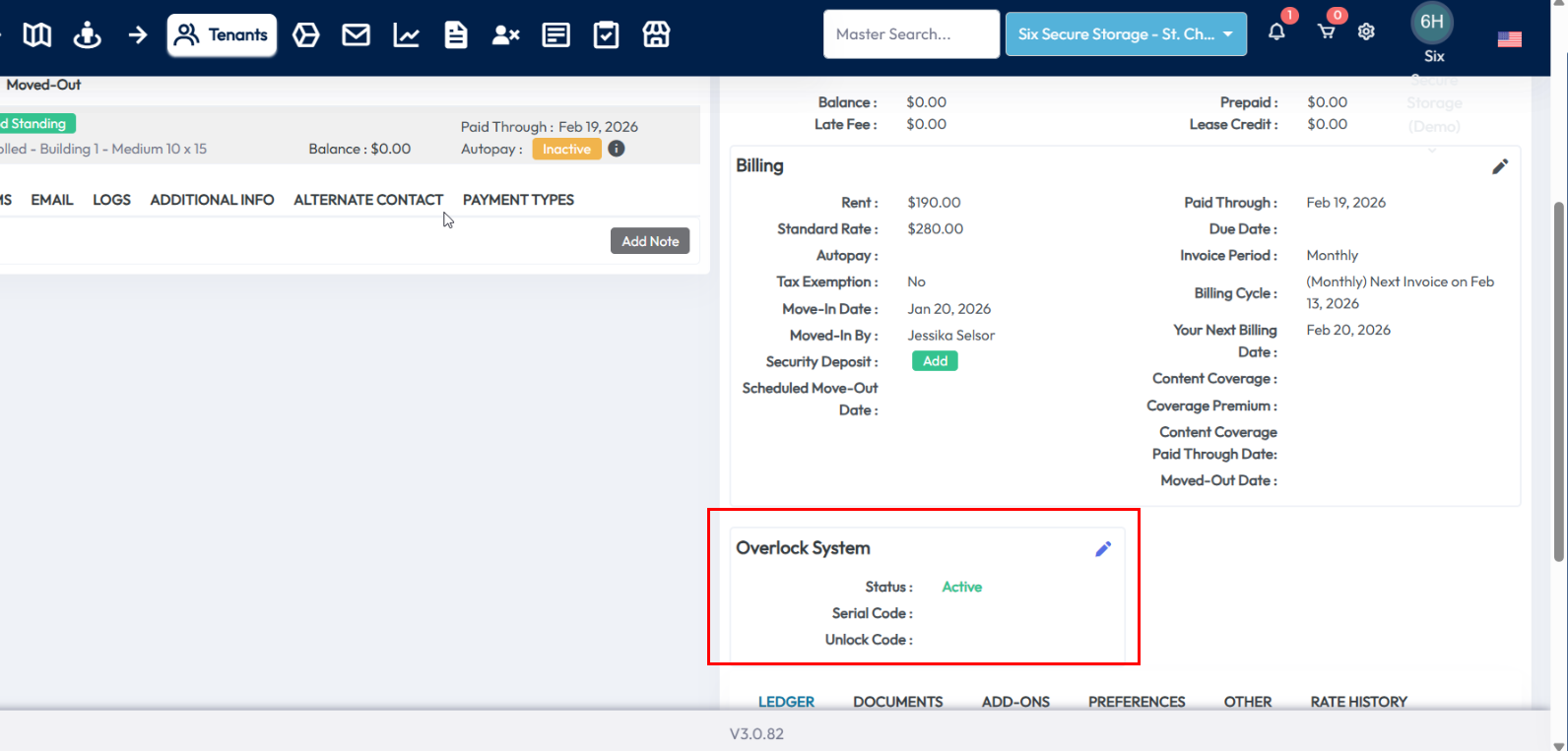
Task: Click the Add Note button
Action: pyautogui.click(x=650, y=241)
